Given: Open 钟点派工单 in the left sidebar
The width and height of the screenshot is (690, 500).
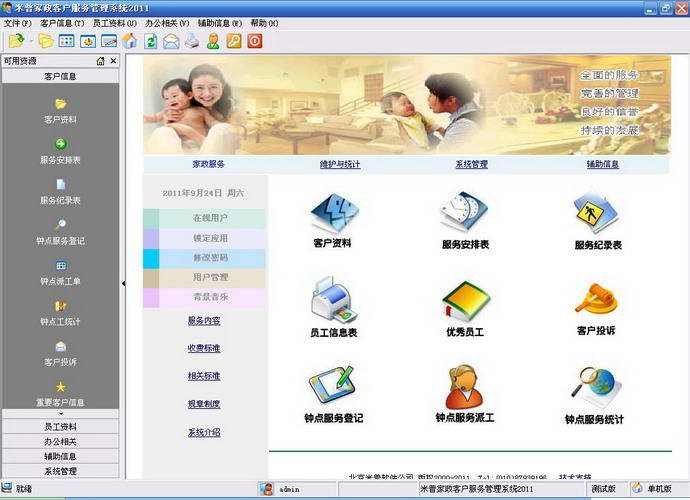Looking at the screenshot, I should (x=60, y=272).
